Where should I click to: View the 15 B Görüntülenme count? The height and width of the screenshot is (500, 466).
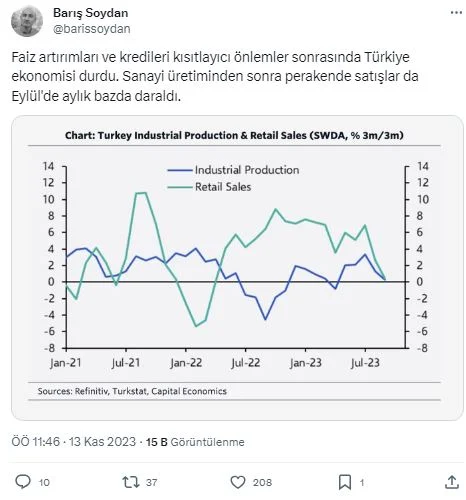click(x=195, y=442)
